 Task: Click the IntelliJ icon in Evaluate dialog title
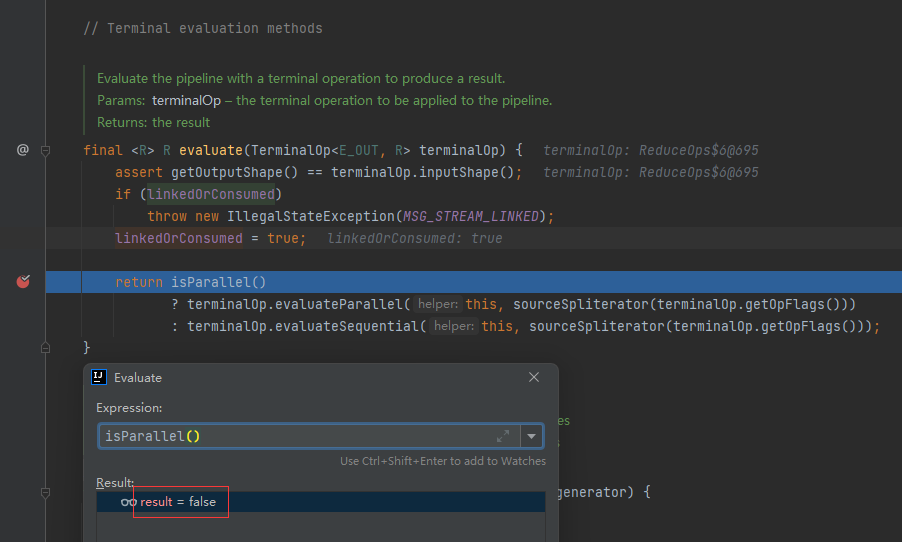(99, 378)
